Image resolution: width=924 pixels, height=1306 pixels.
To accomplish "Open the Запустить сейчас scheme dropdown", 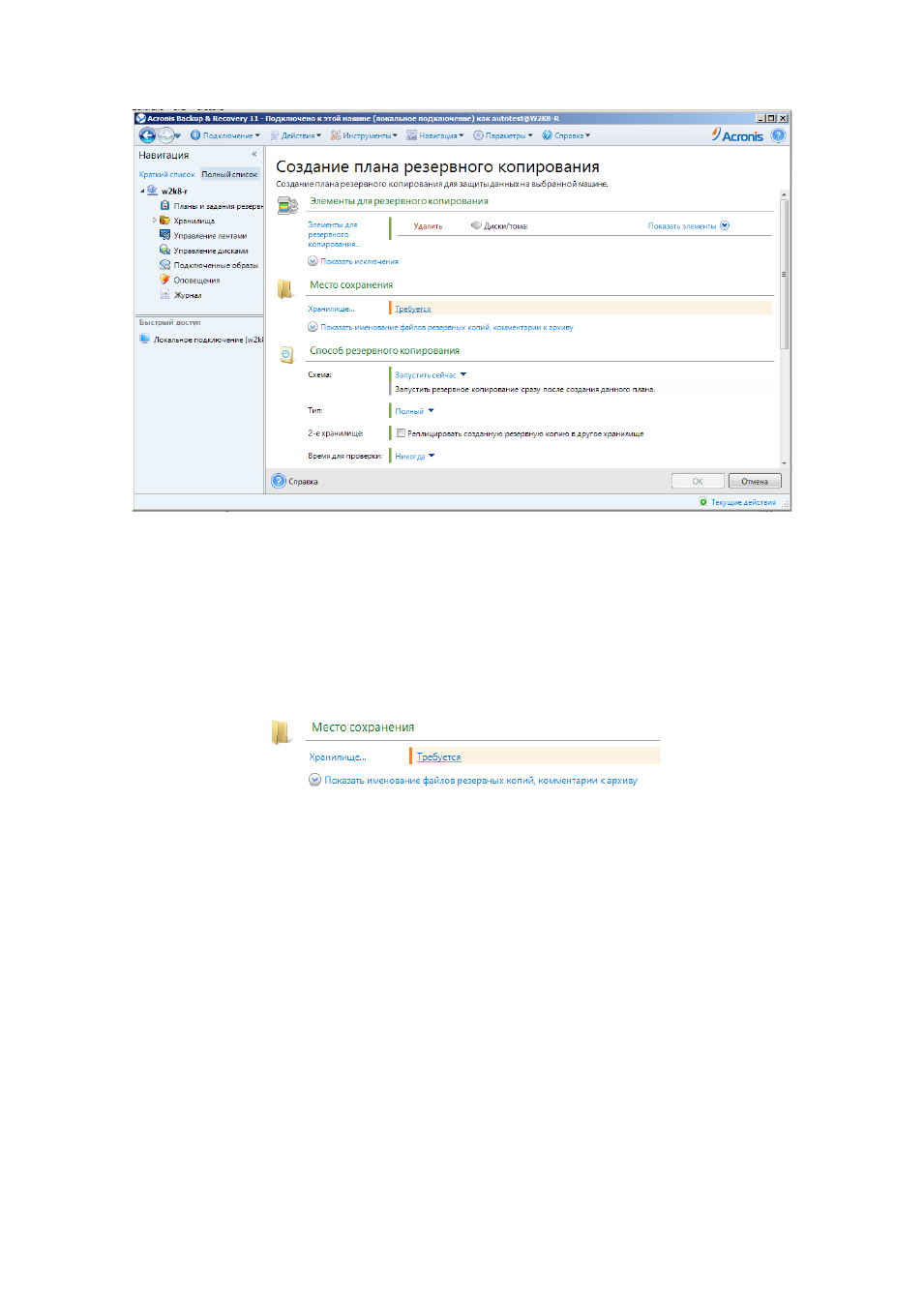I will (x=431, y=374).
